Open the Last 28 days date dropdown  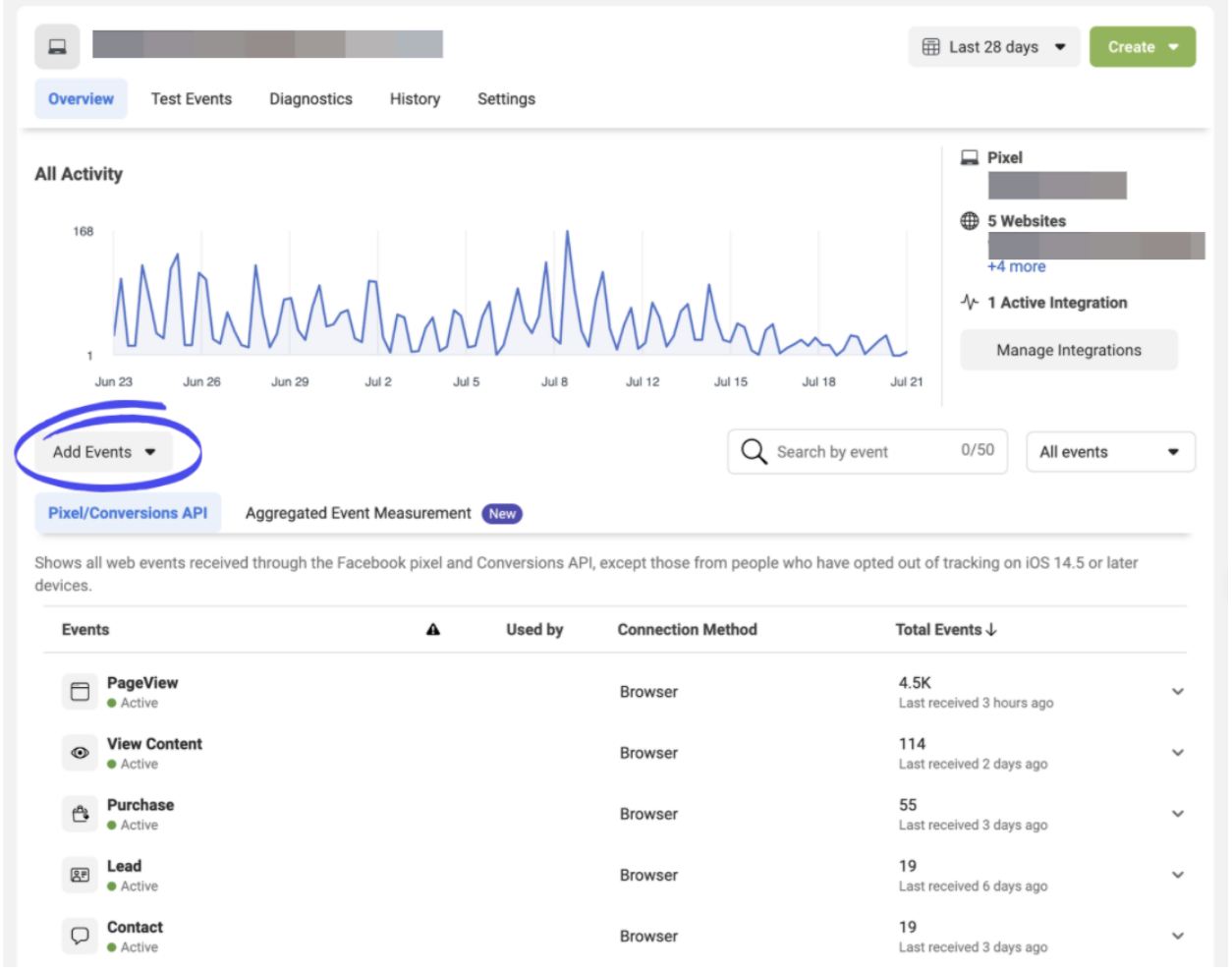[994, 47]
